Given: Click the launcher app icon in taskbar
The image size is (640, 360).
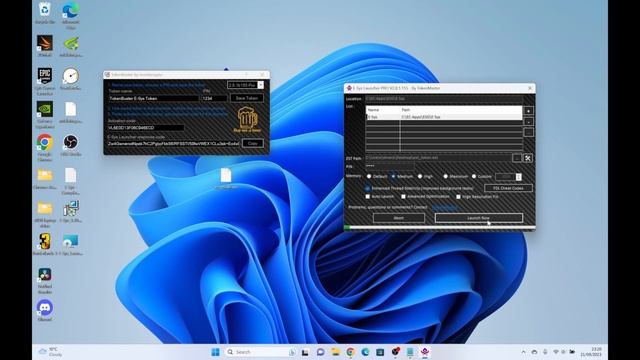Looking at the screenshot, I should point(425,352).
